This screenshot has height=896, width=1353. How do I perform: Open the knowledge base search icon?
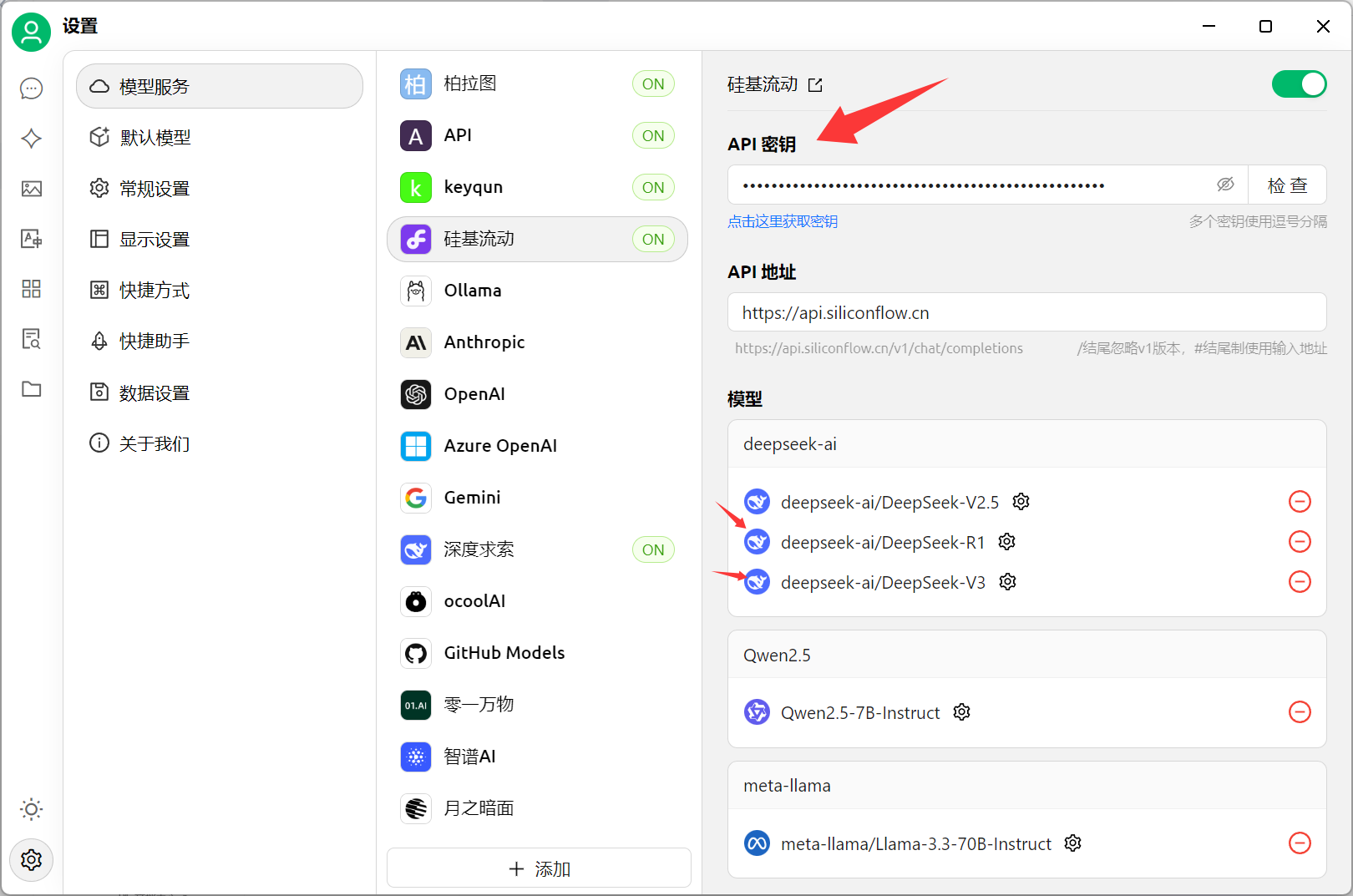pyautogui.click(x=32, y=339)
